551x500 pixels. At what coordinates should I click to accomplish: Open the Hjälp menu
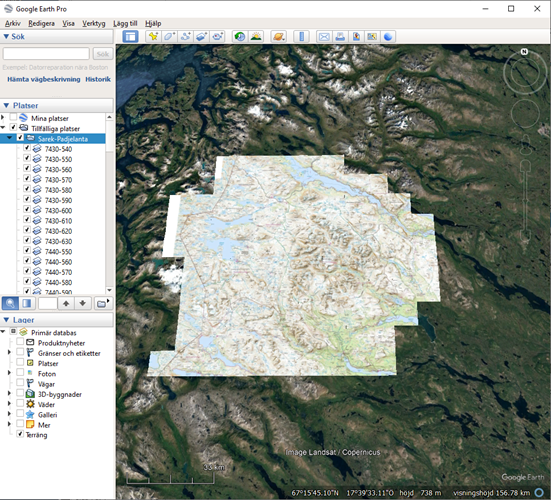(x=153, y=24)
